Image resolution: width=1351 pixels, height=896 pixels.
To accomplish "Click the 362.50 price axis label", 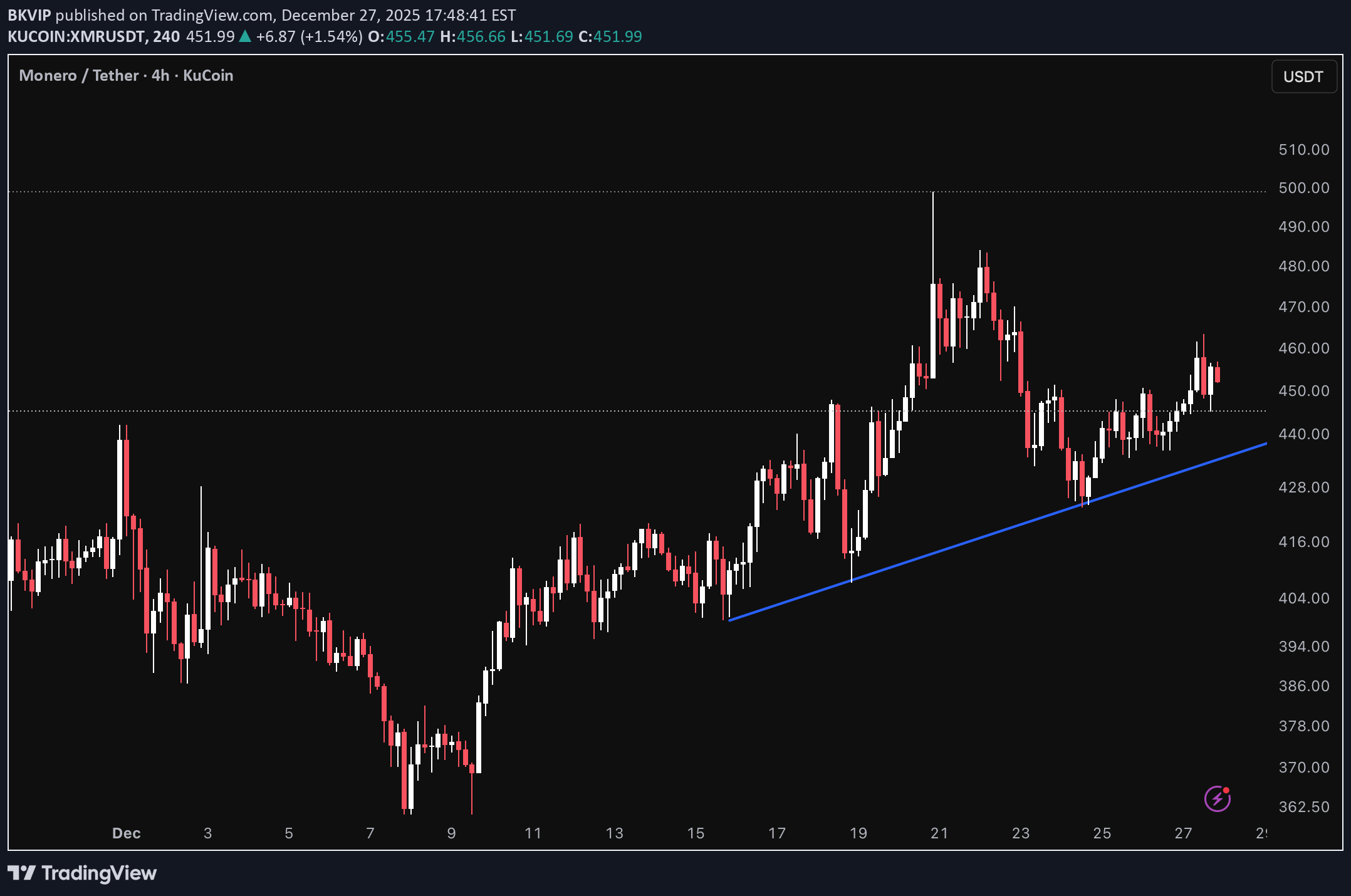I will coord(1303,807).
